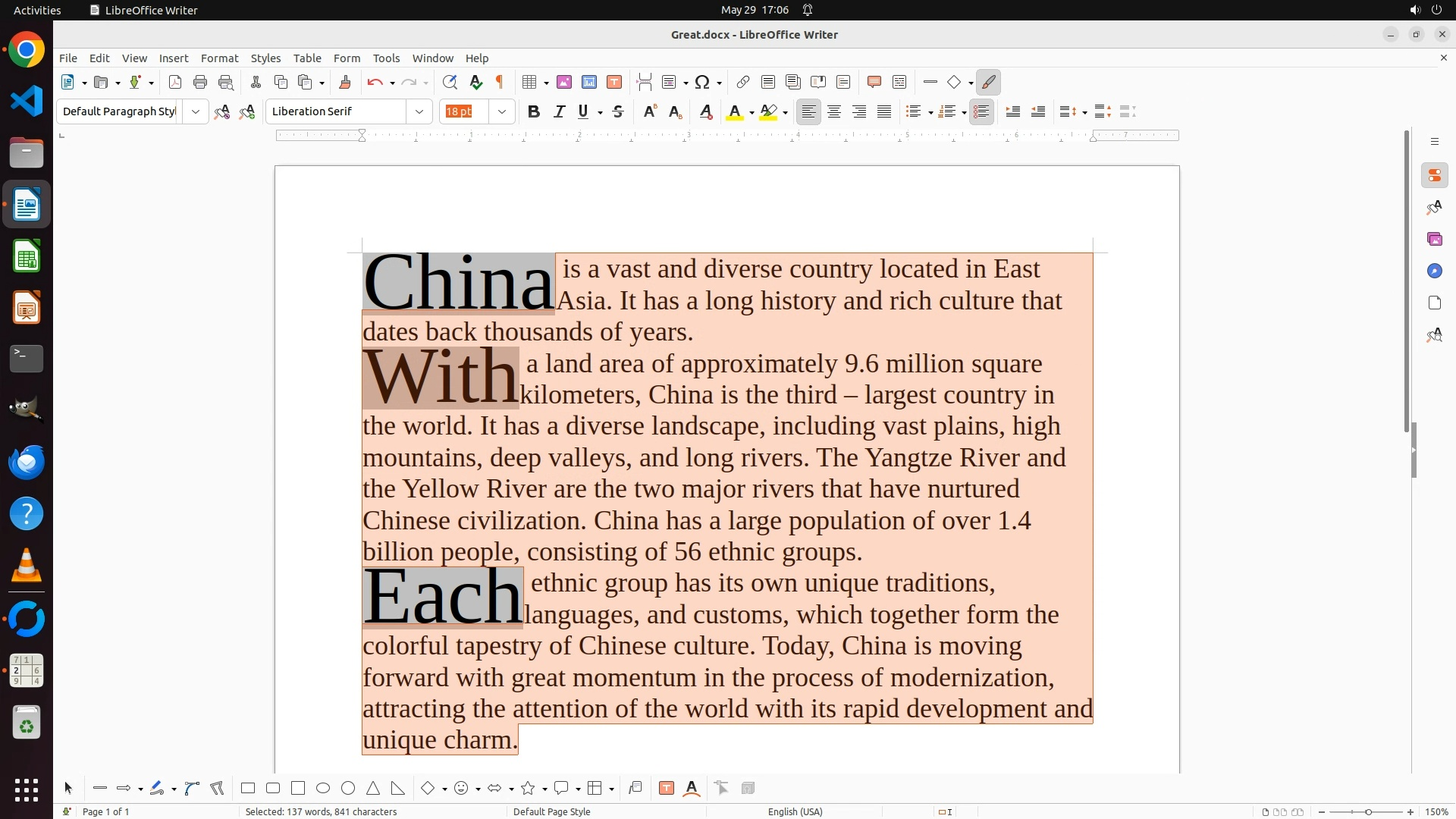Open the Format menu
Viewport: 1456px width, 819px height.
[x=219, y=58]
